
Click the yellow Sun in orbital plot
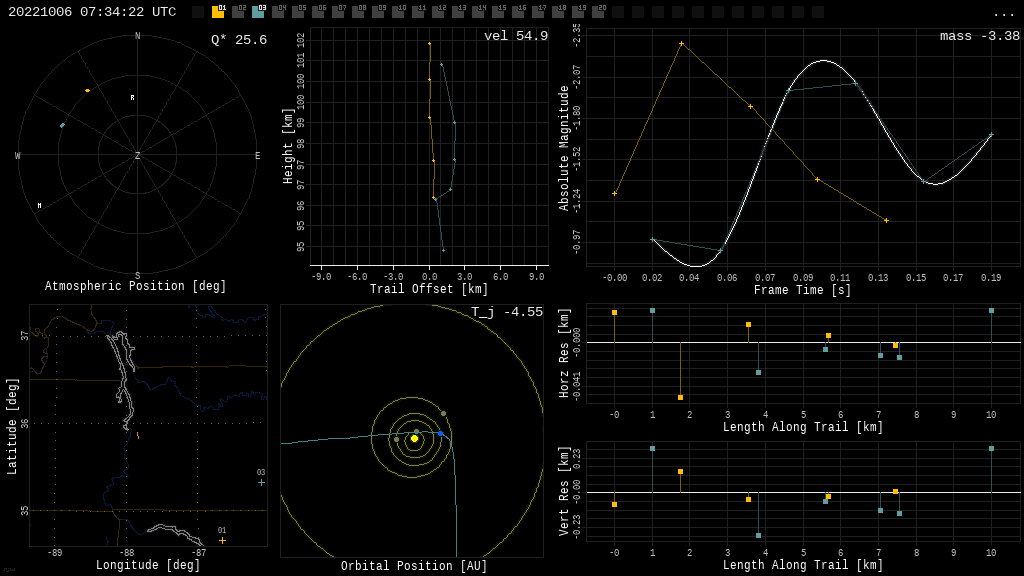click(x=414, y=438)
